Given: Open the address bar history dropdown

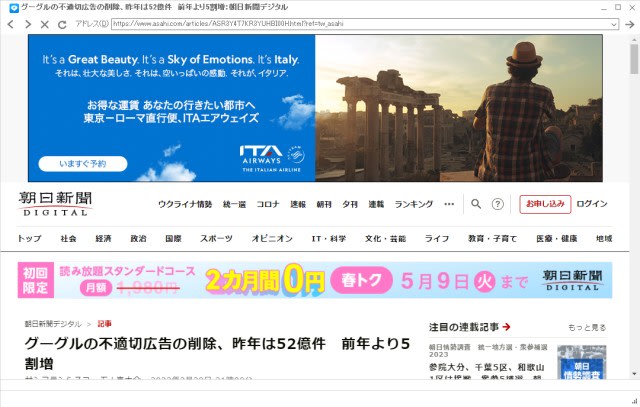Looking at the screenshot, I should tap(614, 24).
